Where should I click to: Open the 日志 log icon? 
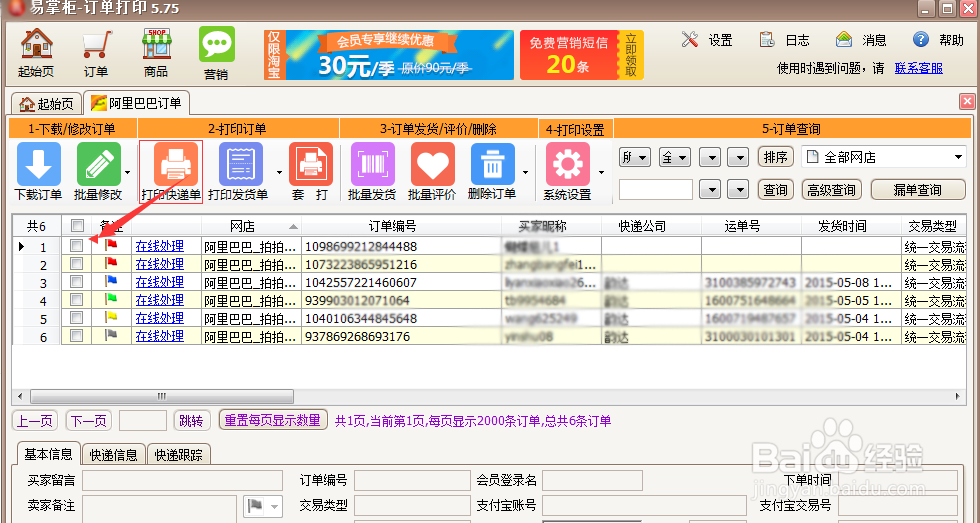pos(767,40)
